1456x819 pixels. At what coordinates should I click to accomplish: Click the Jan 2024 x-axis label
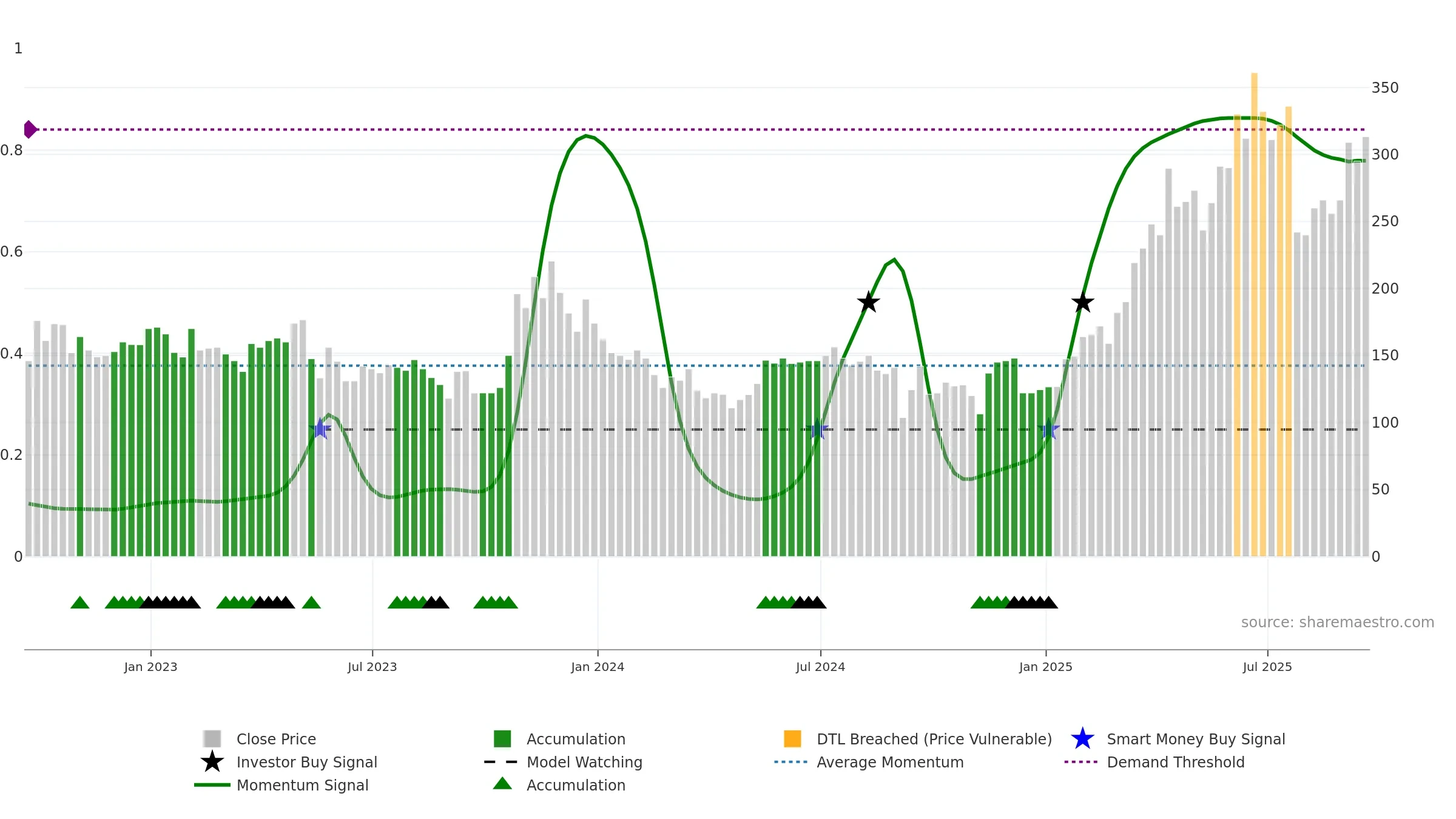coord(598,667)
